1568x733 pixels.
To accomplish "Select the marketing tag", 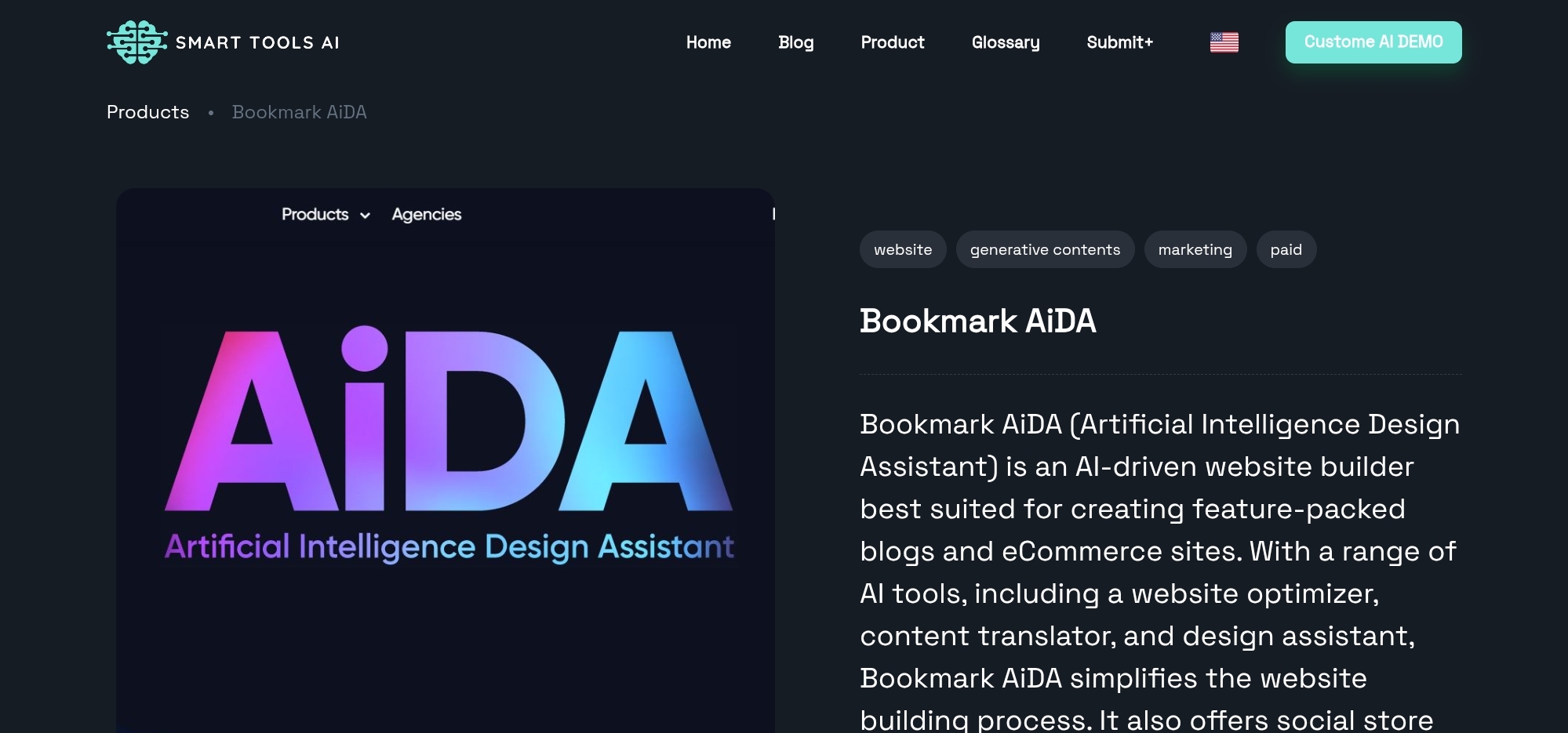I will tap(1195, 249).
